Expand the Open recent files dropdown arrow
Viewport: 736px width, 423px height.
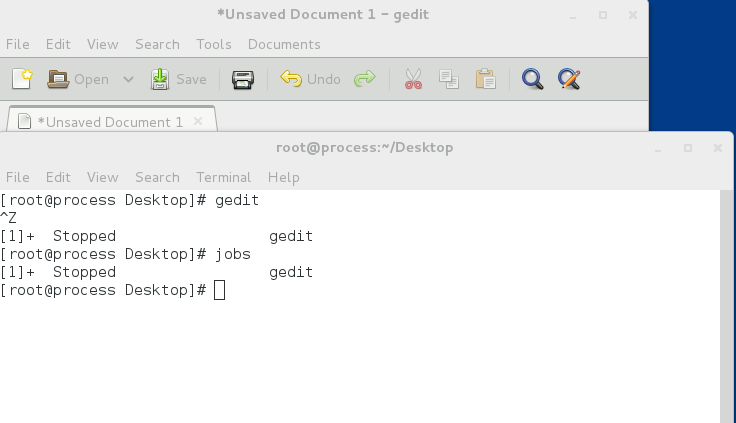coord(128,79)
